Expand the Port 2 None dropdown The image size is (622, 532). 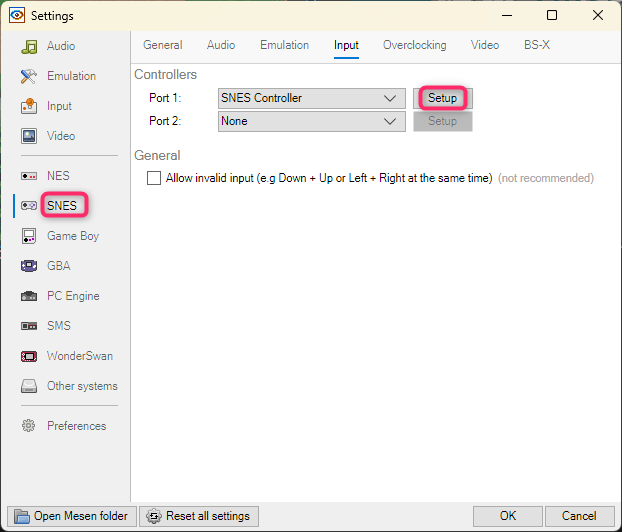[x=312, y=121]
